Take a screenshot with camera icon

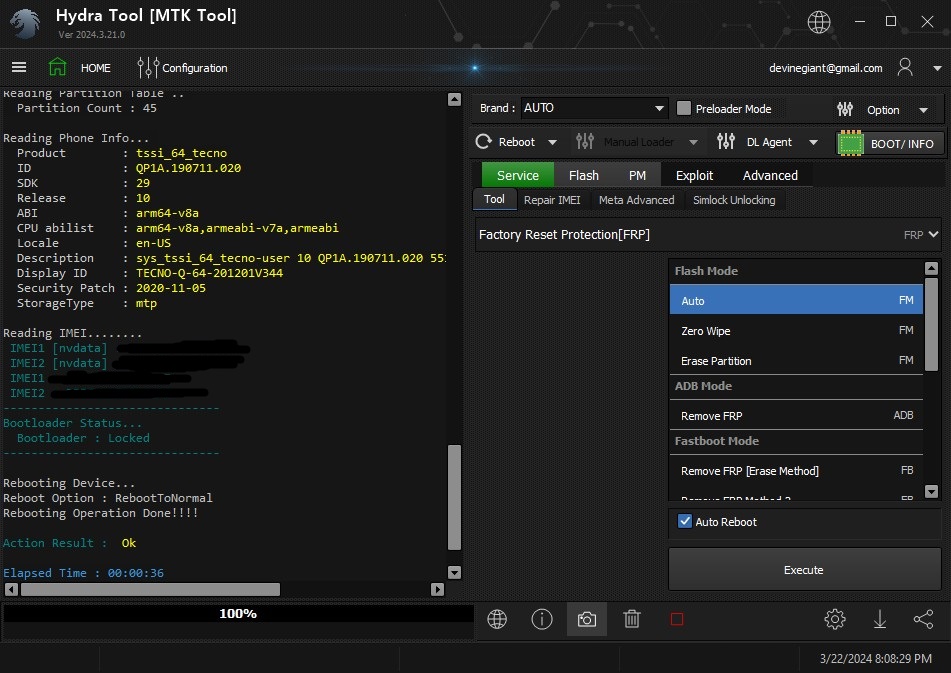point(586,619)
